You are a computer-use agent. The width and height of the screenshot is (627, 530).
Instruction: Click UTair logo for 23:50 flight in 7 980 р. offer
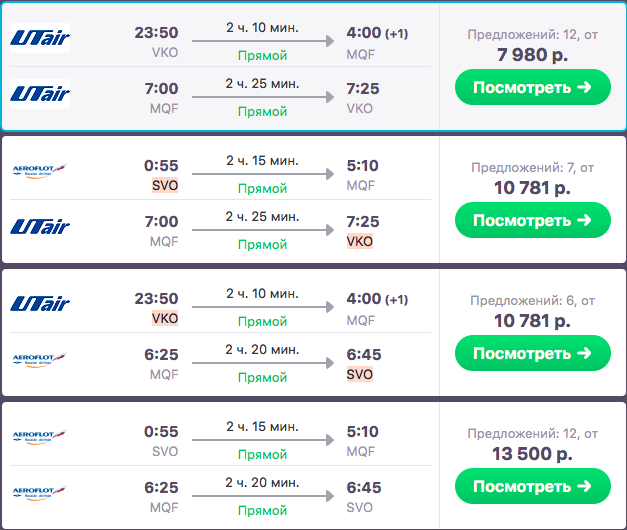pos(40,39)
